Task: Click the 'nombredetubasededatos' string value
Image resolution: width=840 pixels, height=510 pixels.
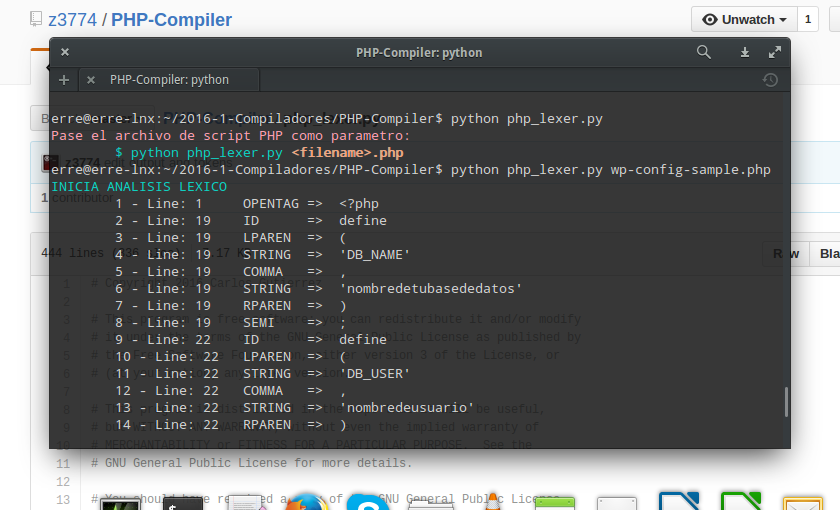Action: click(431, 289)
